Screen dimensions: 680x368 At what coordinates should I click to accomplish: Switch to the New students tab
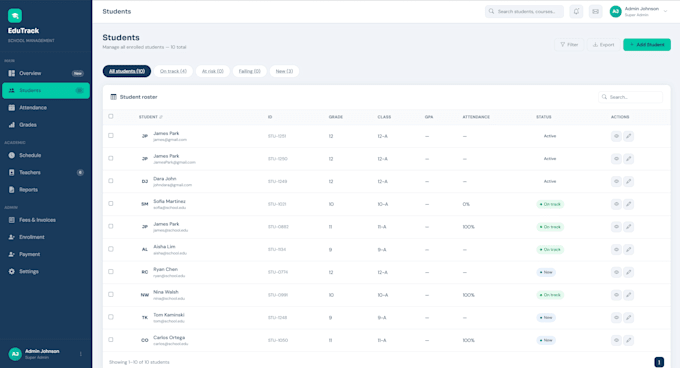tap(284, 71)
